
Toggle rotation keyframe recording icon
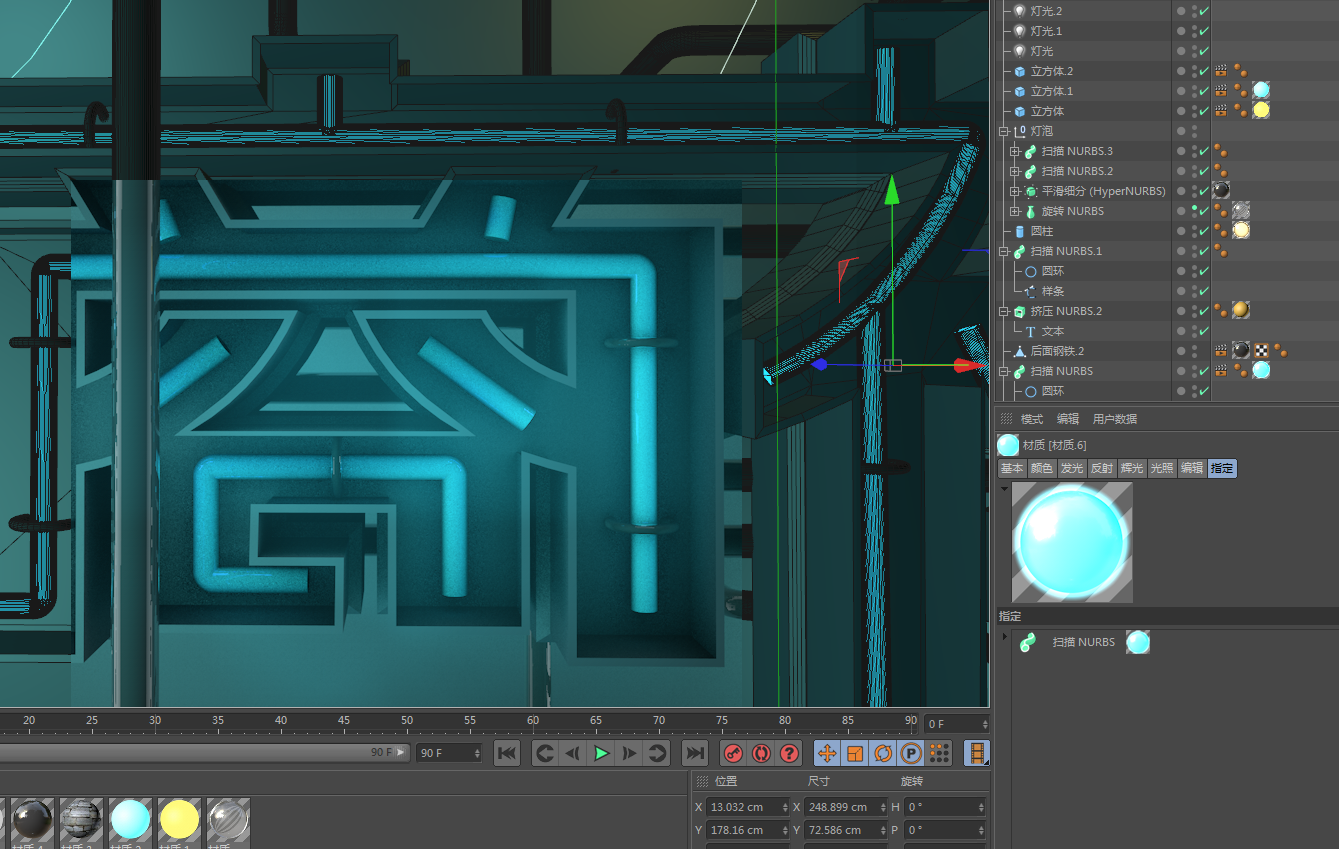click(883, 753)
